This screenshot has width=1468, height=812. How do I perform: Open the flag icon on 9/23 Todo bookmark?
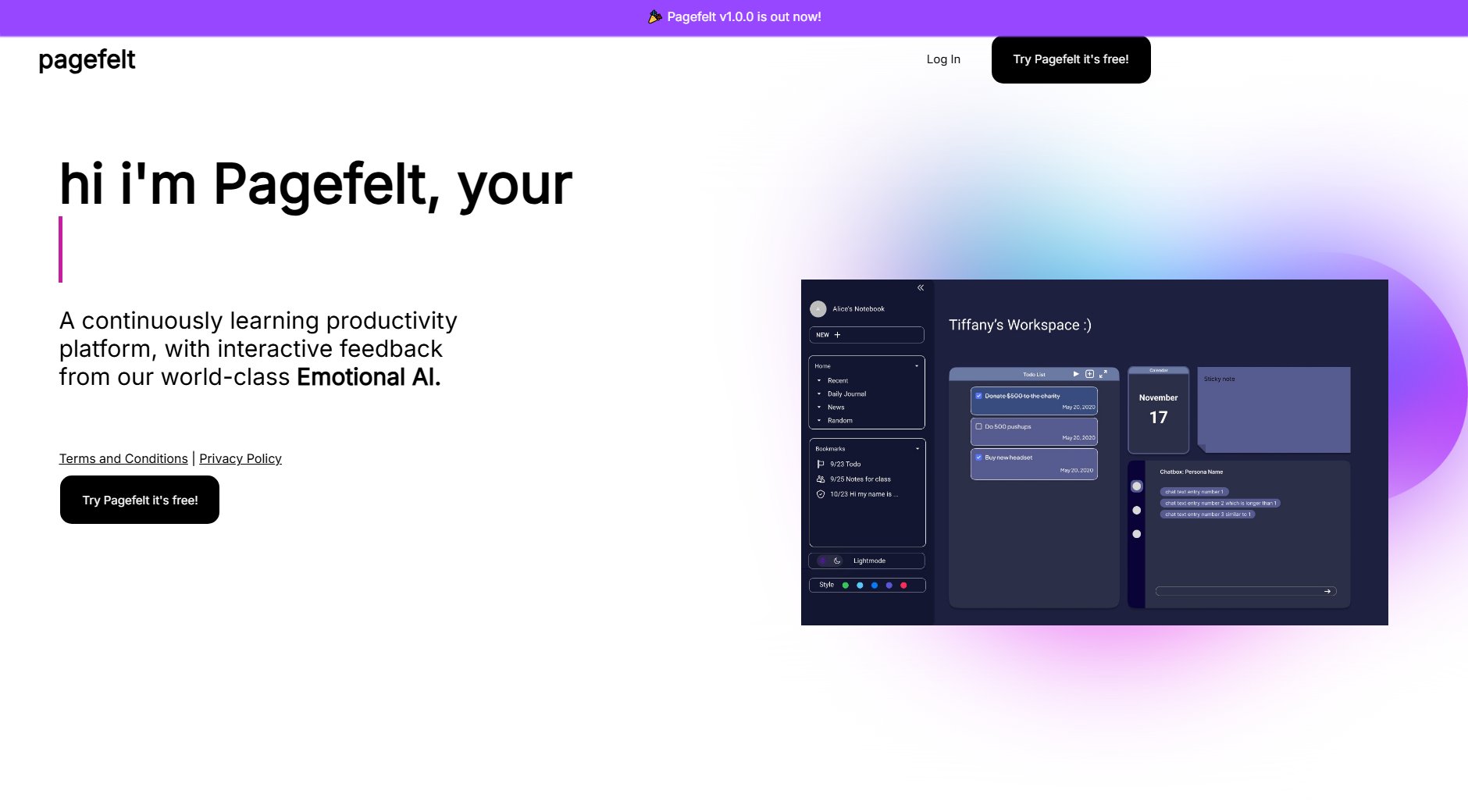[821, 462]
